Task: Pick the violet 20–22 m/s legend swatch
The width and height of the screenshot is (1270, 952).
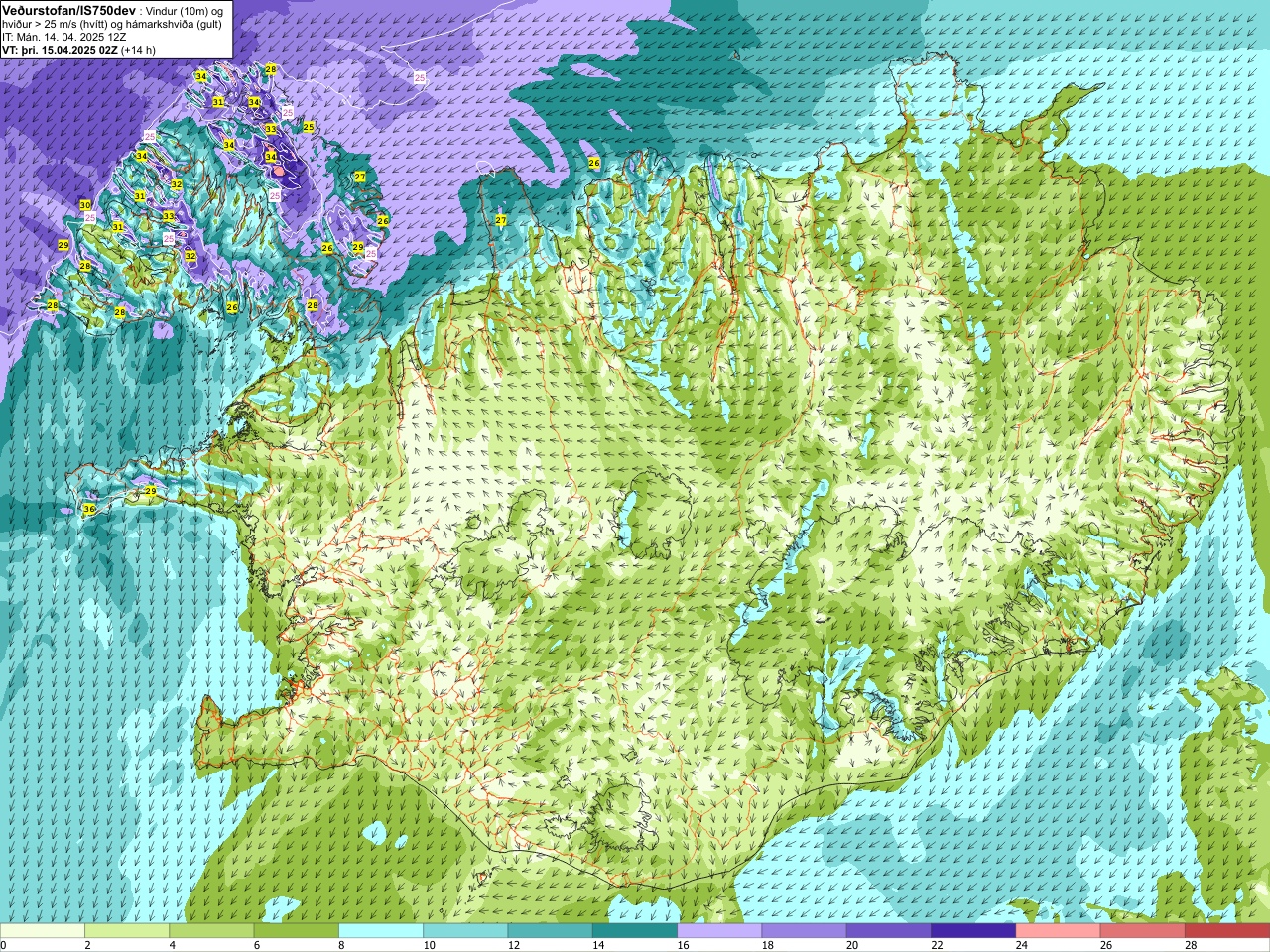Action: pos(889,931)
